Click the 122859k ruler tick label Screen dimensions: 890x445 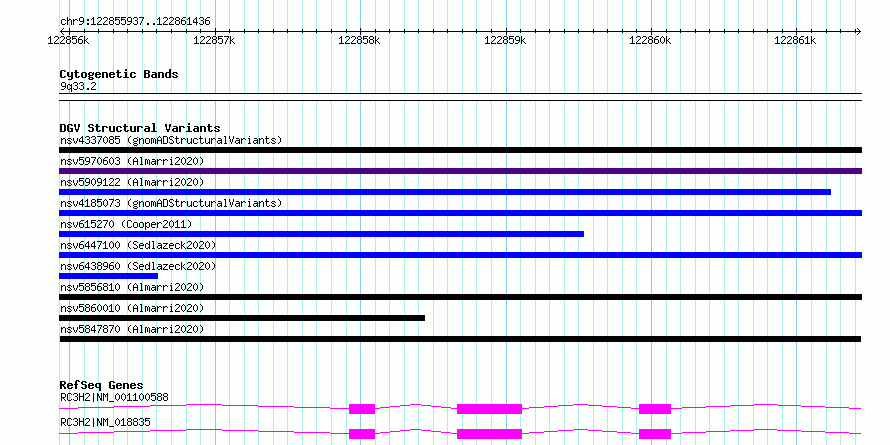505,40
